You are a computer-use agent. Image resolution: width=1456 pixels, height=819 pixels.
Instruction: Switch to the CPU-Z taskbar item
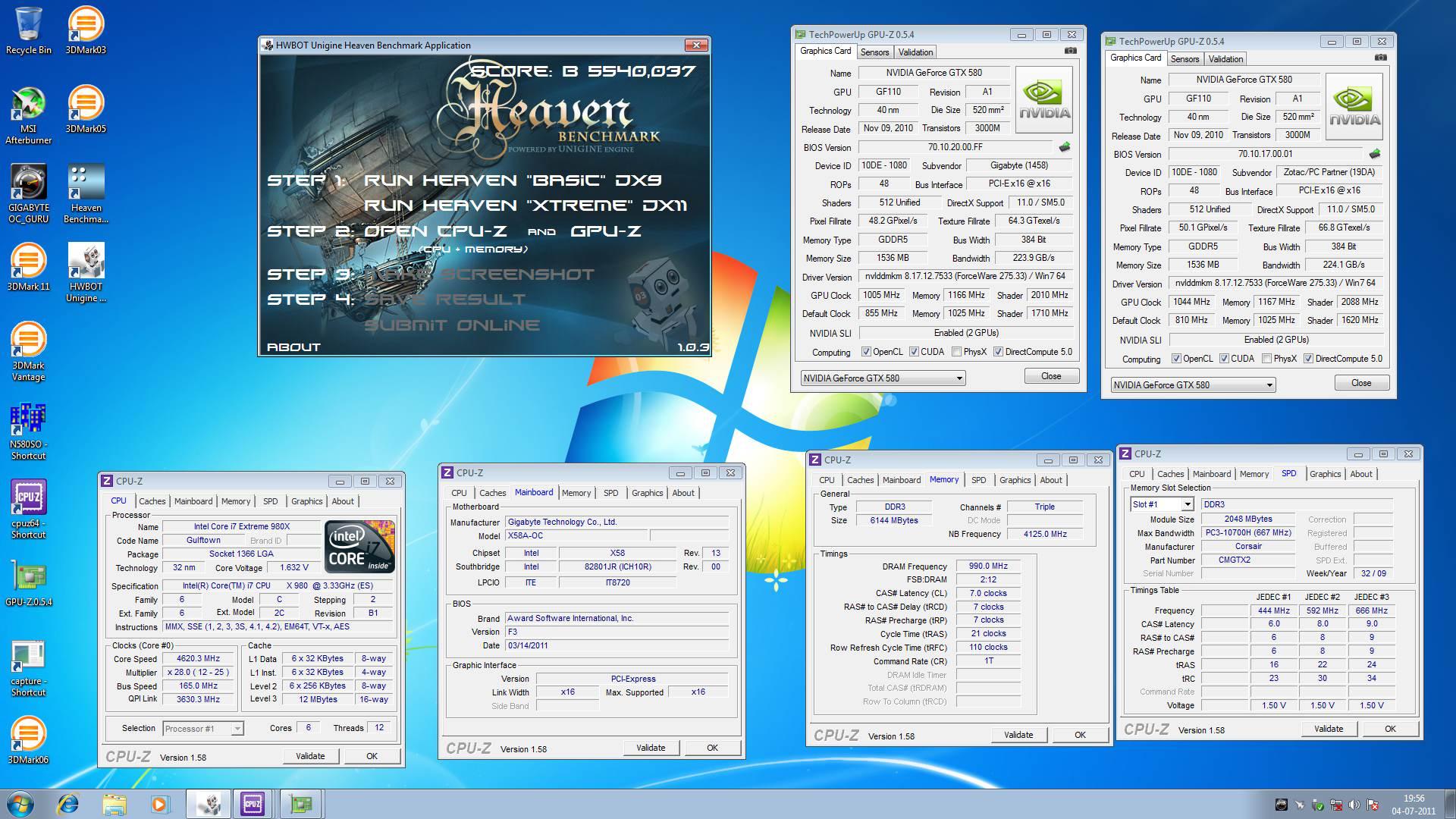pyautogui.click(x=253, y=804)
